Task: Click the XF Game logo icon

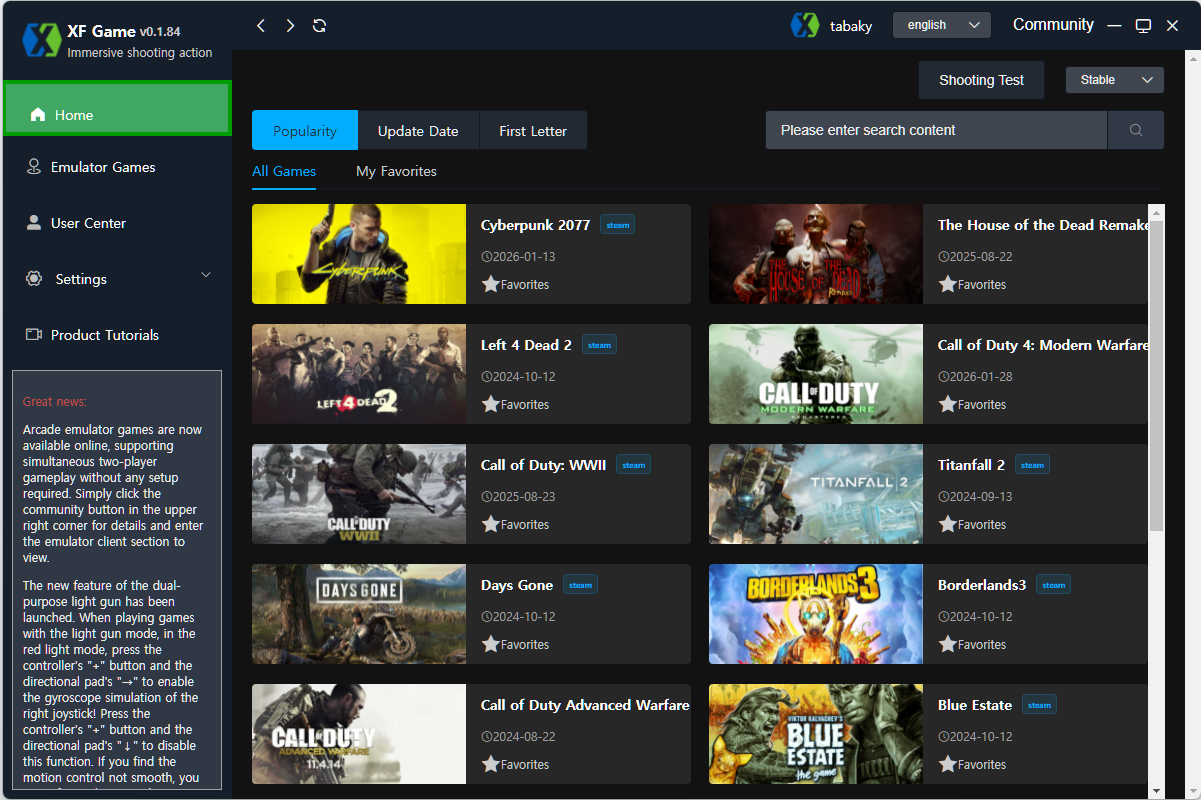Action: click(41, 41)
